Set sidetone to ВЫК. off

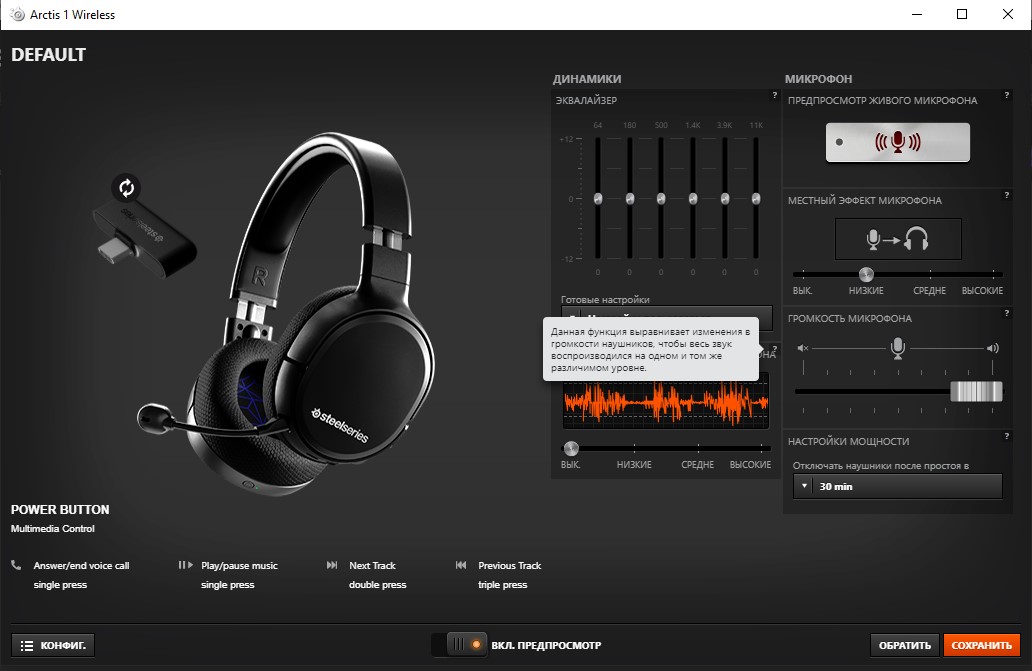[802, 290]
